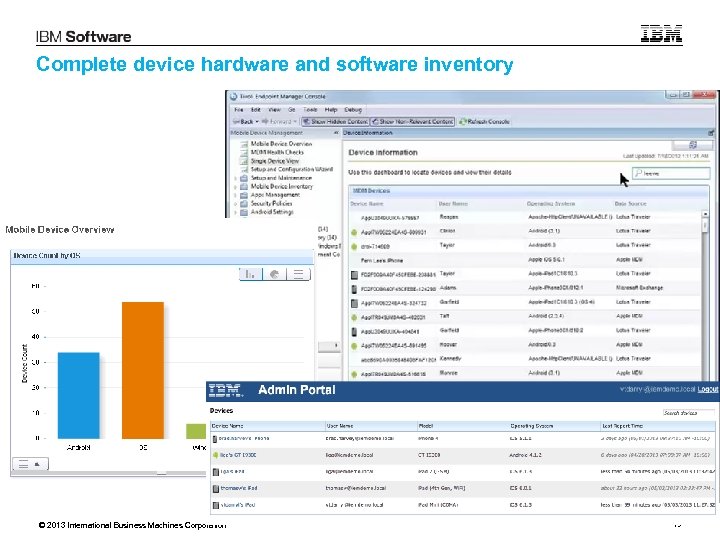Open the Edit menu
The width and height of the screenshot is (720, 540).
[256, 110]
